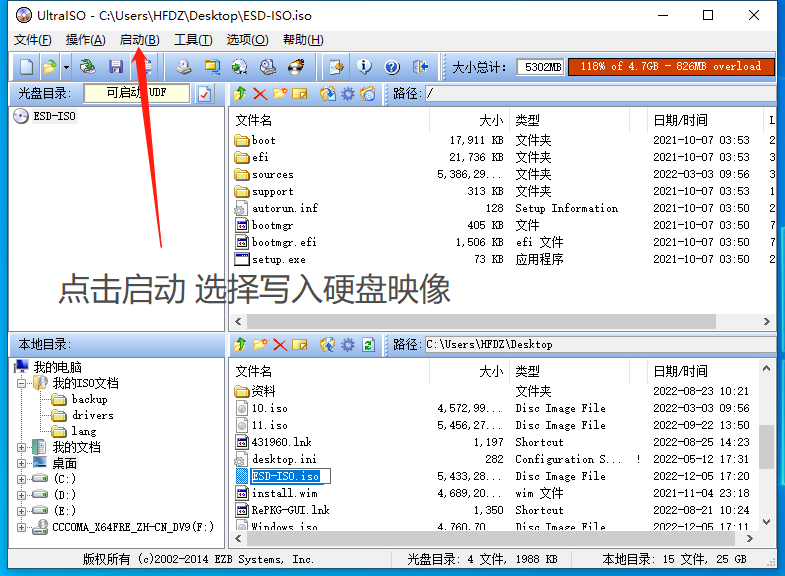Open the 选项(O) menu
This screenshot has height=576, width=785.
(x=247, y=40)
